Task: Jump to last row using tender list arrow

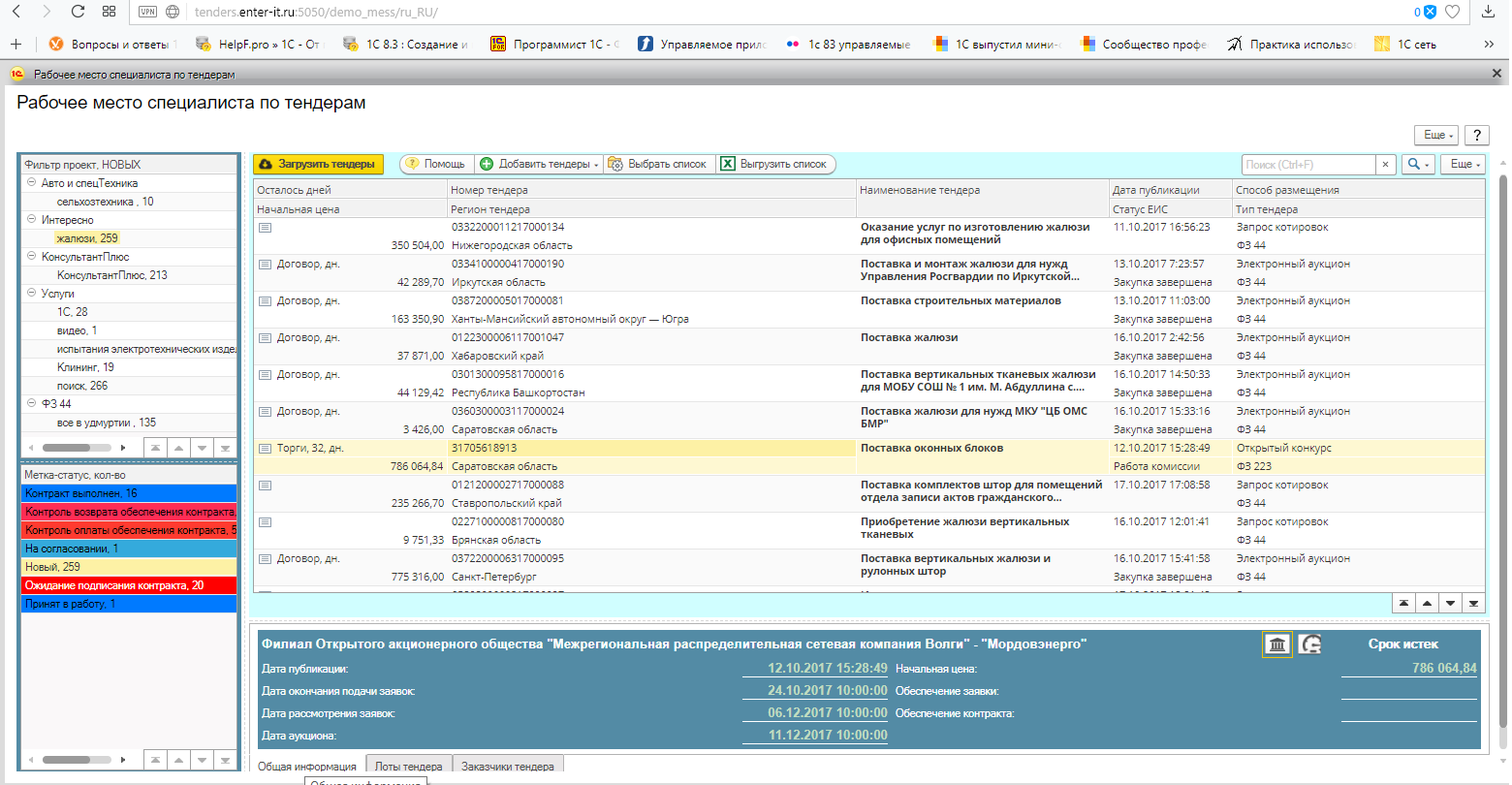Action: coord(1473,604)
